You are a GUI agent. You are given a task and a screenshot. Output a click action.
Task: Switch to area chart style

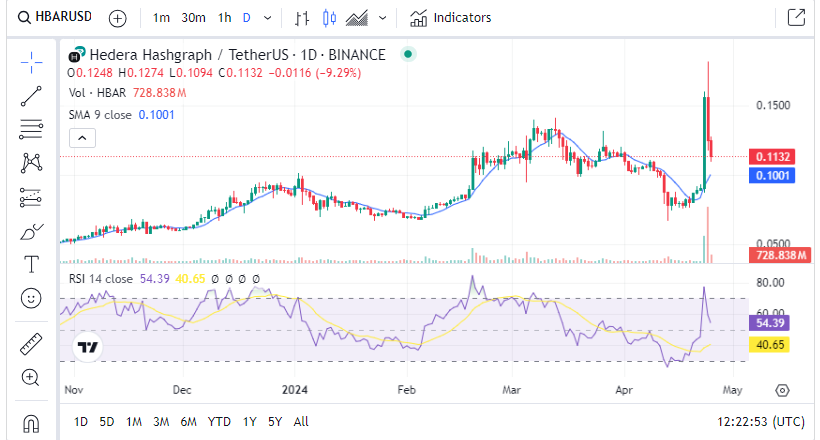tap(357, 18)
